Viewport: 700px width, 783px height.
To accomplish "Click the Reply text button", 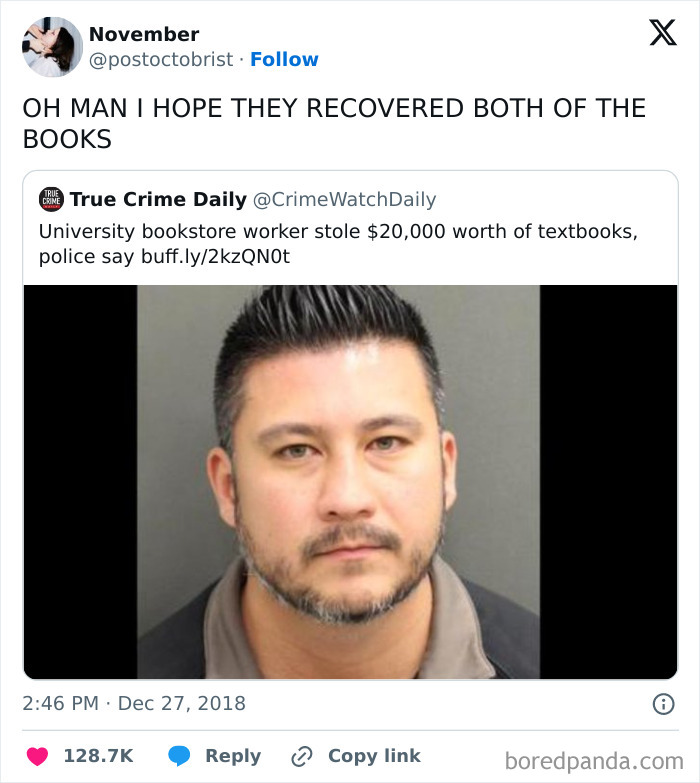I will coord(233,756).
